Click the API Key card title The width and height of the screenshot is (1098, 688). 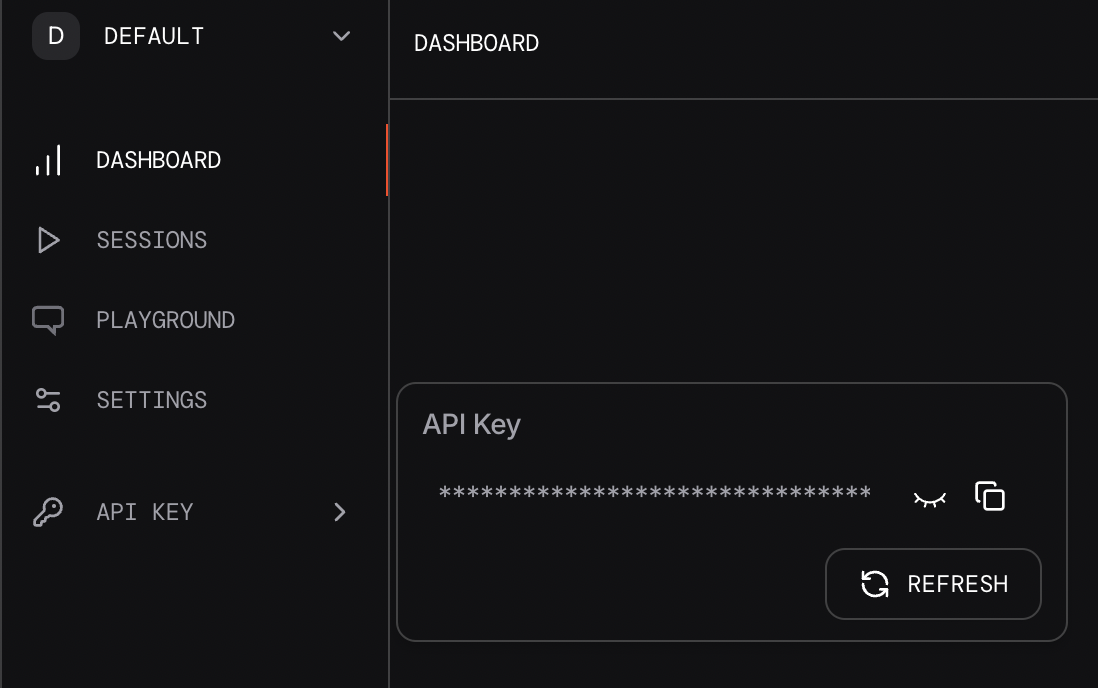(471, 424)
